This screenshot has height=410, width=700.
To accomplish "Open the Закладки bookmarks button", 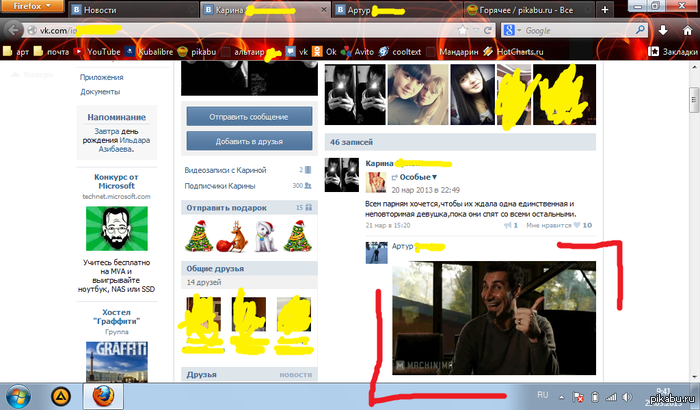I will [673, 52].
